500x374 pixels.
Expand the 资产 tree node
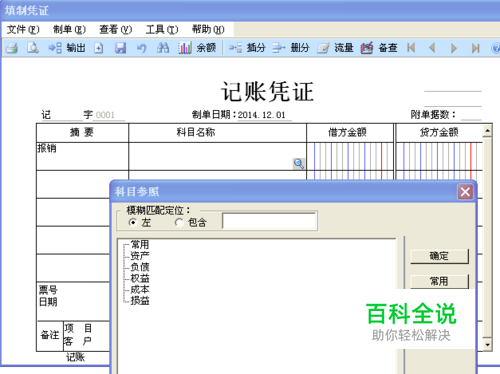[x=139, y=256]
